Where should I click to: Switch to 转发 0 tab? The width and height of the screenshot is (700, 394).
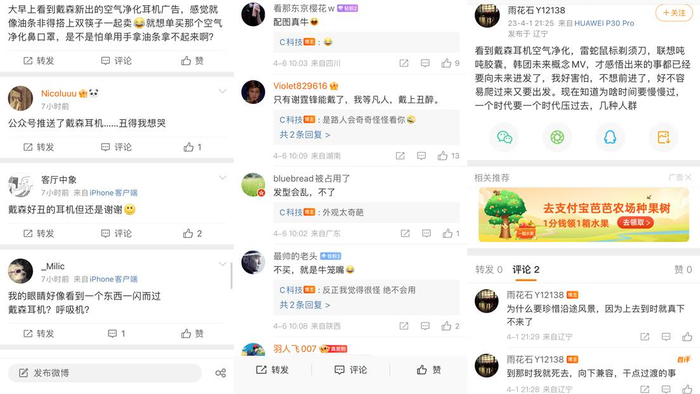[489, 270]
